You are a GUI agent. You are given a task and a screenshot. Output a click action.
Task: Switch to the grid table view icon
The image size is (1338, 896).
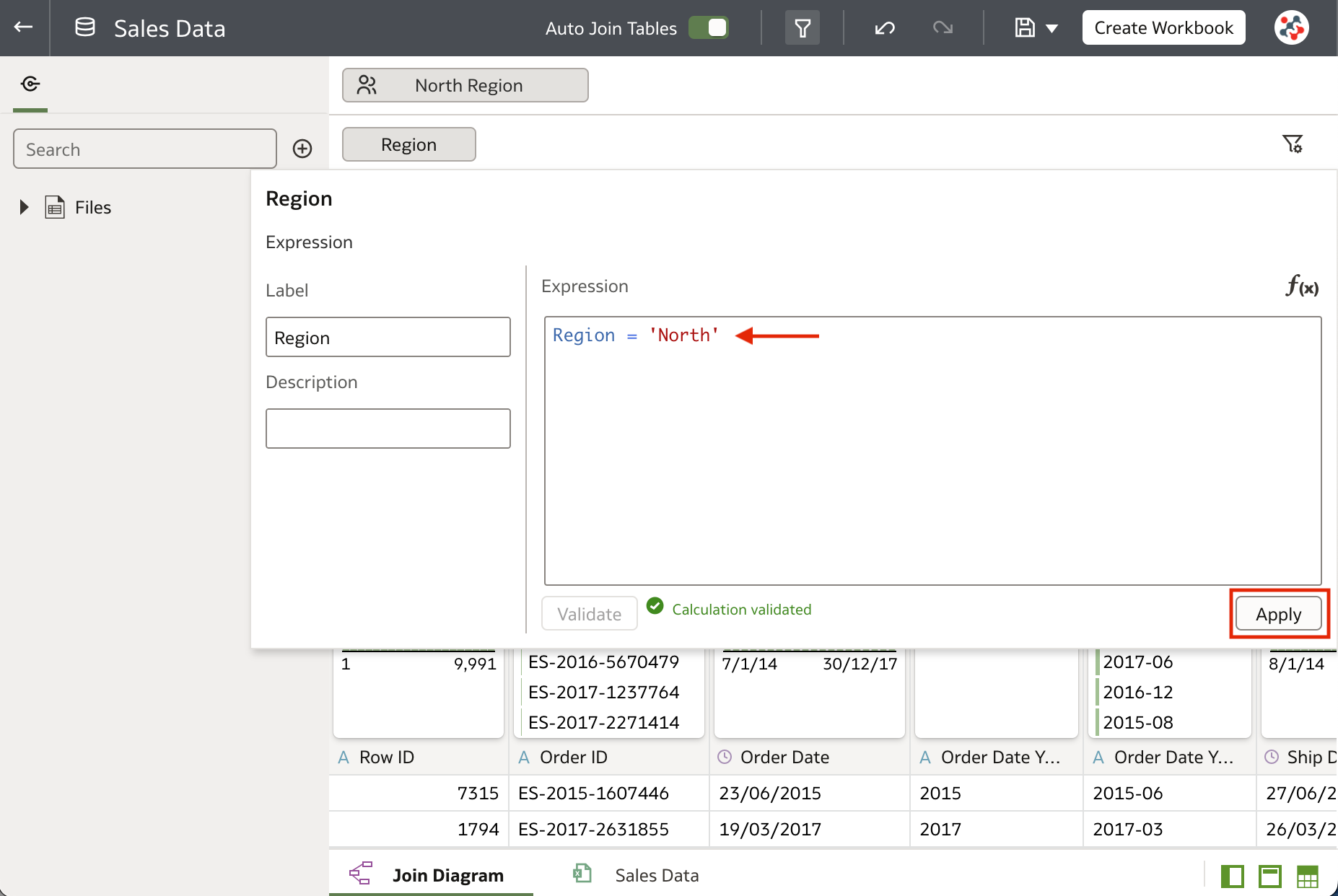(1307, 877)
